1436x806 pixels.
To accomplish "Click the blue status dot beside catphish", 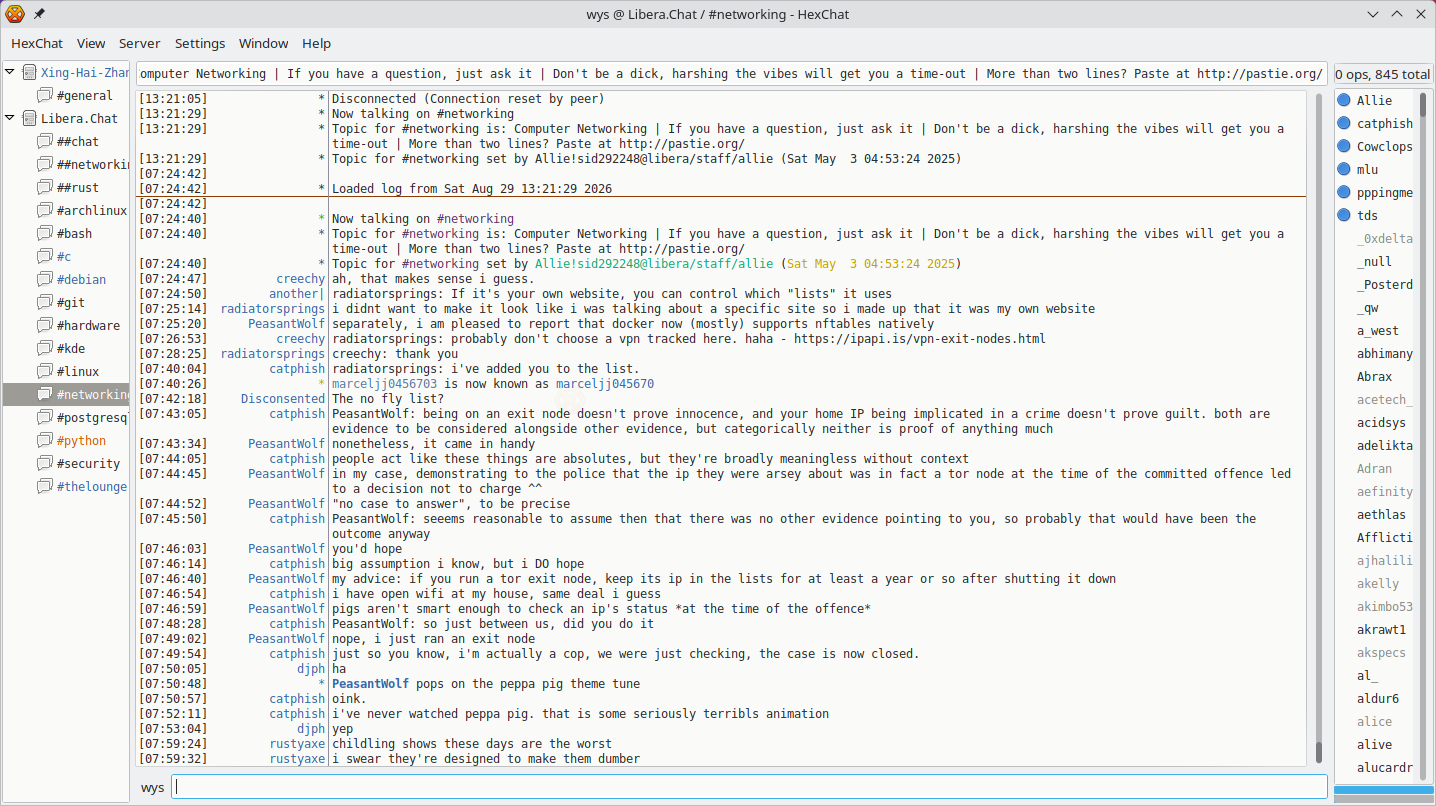I will 1344,123.
